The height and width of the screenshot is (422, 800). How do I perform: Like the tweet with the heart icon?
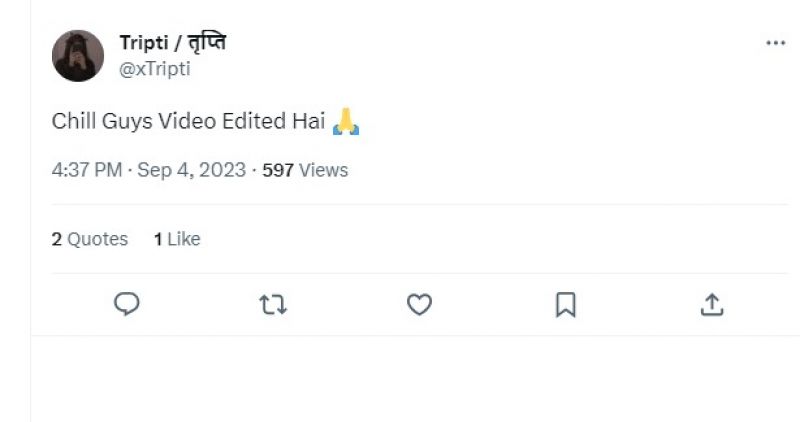pos(419,304)
